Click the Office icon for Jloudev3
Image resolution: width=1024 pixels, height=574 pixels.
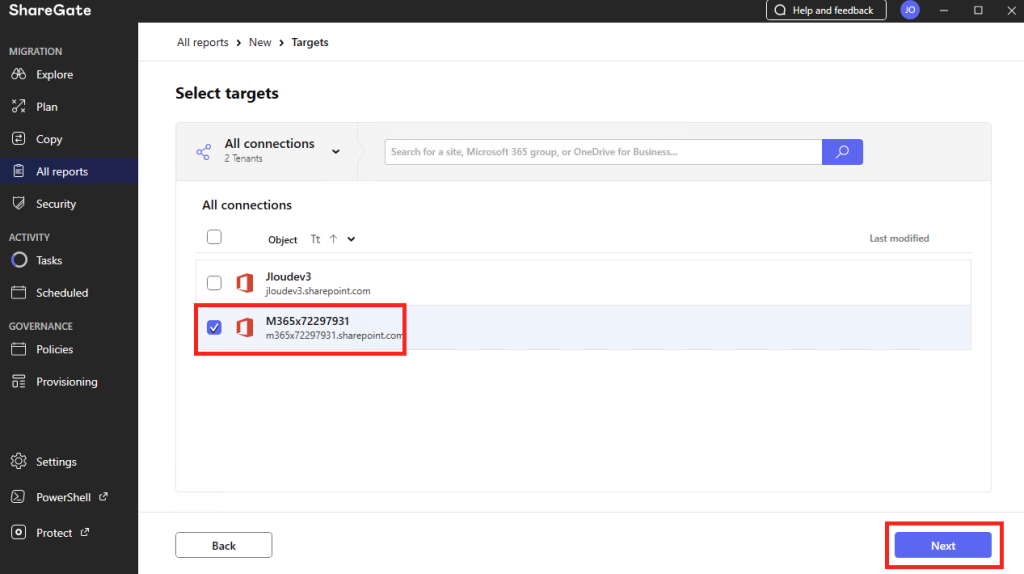click(245, 283)
